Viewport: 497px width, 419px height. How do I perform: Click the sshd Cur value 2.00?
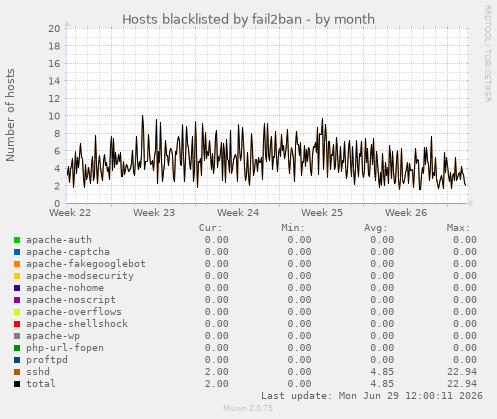(217, 372)
